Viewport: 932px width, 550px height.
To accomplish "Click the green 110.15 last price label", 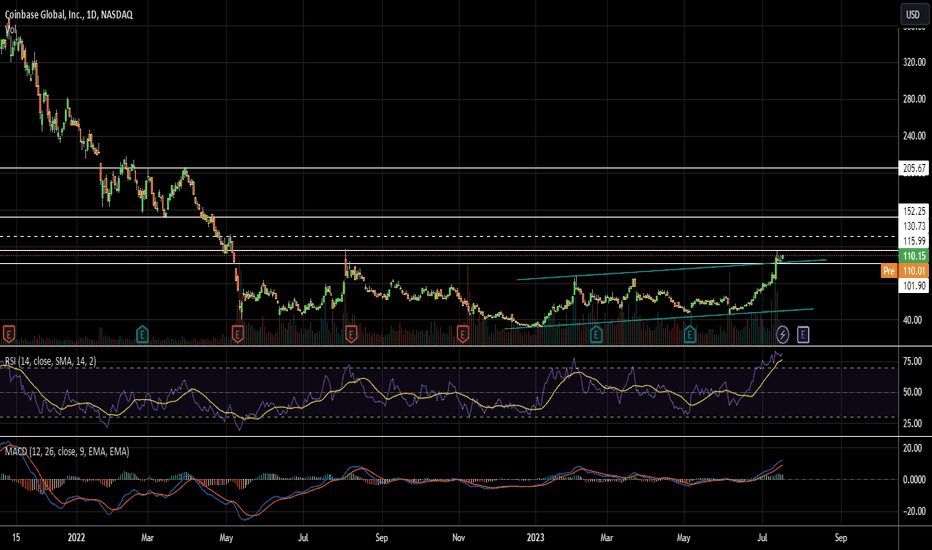I will tap(914, 256).
